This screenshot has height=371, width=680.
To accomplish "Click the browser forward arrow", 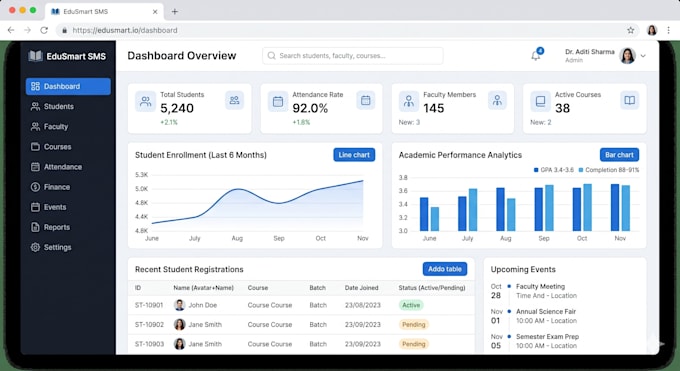I will 27,30.
